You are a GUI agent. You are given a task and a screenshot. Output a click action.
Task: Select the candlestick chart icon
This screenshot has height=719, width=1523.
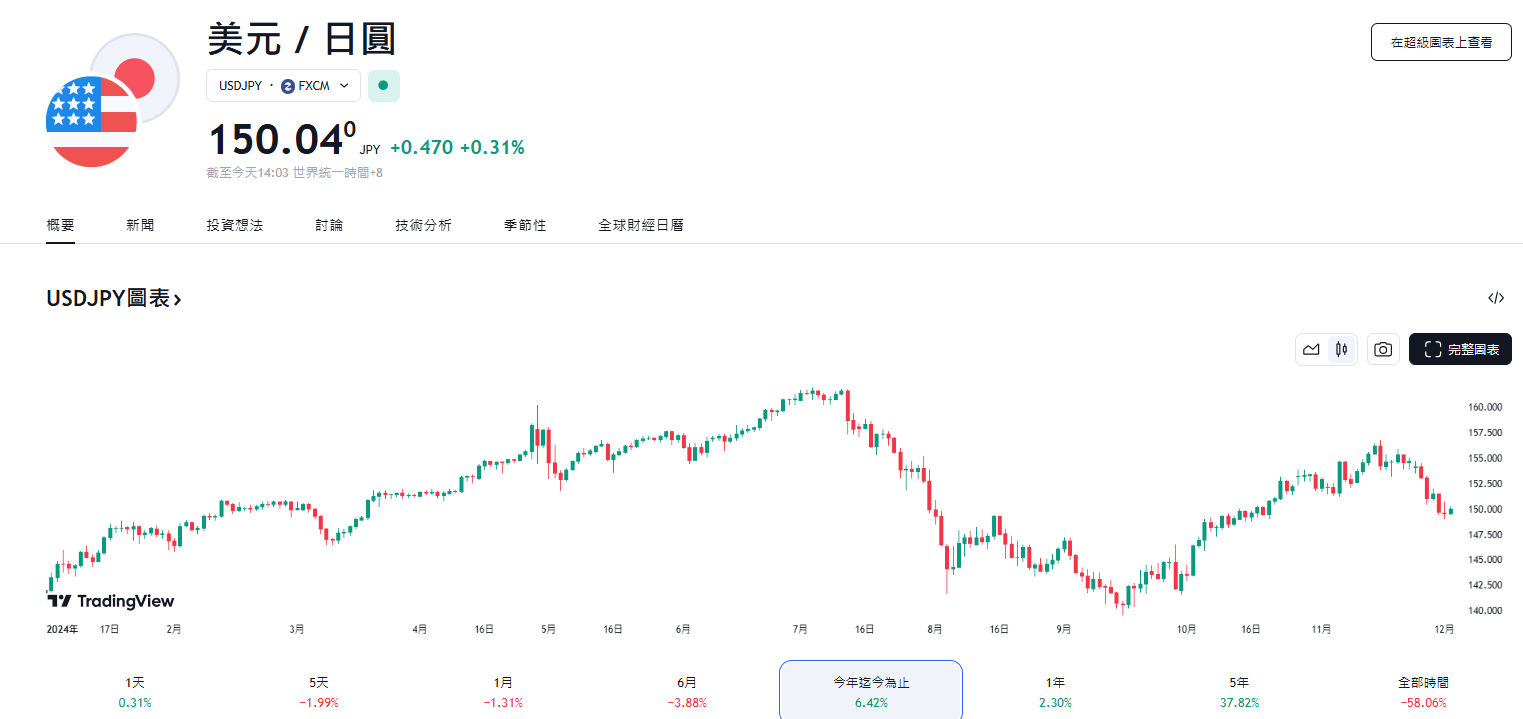tap(1340, 349)
